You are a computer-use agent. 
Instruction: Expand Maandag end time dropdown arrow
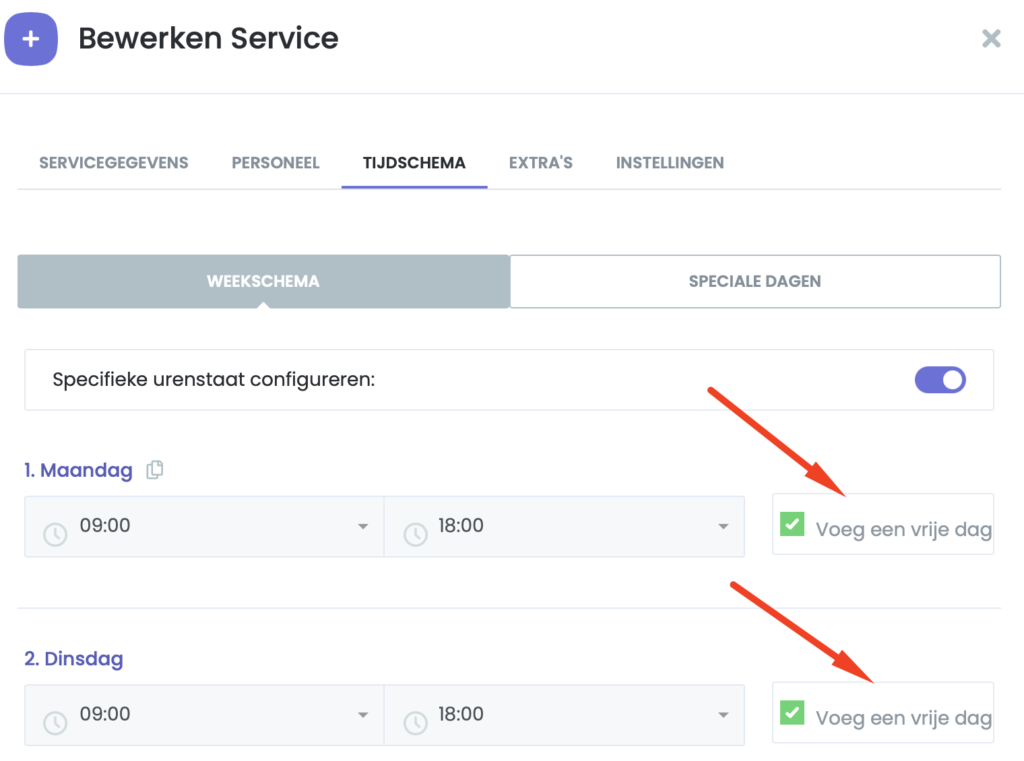click(722, 527)
